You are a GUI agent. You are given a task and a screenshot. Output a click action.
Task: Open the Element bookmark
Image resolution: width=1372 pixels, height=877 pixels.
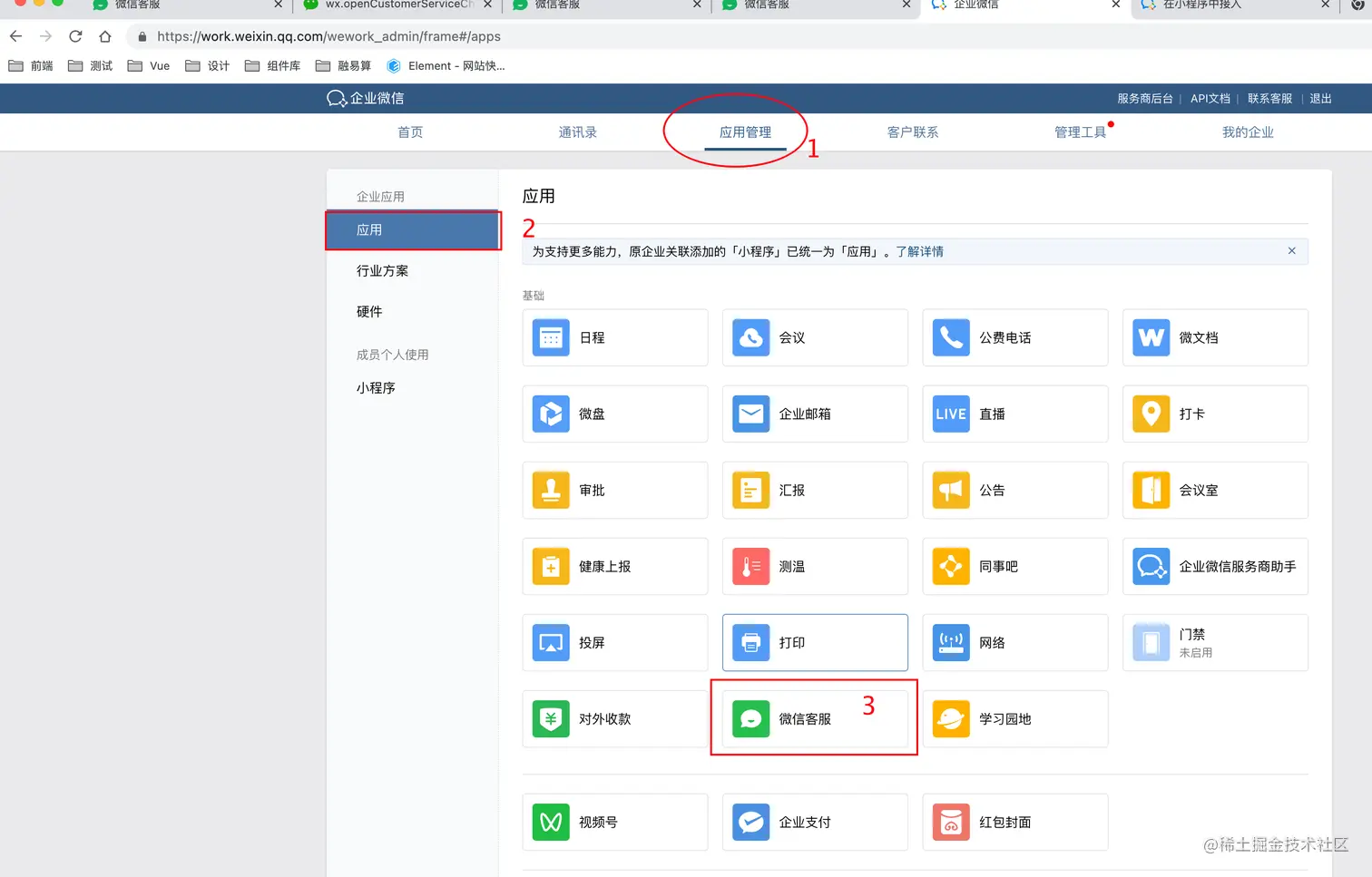[446, 66]
